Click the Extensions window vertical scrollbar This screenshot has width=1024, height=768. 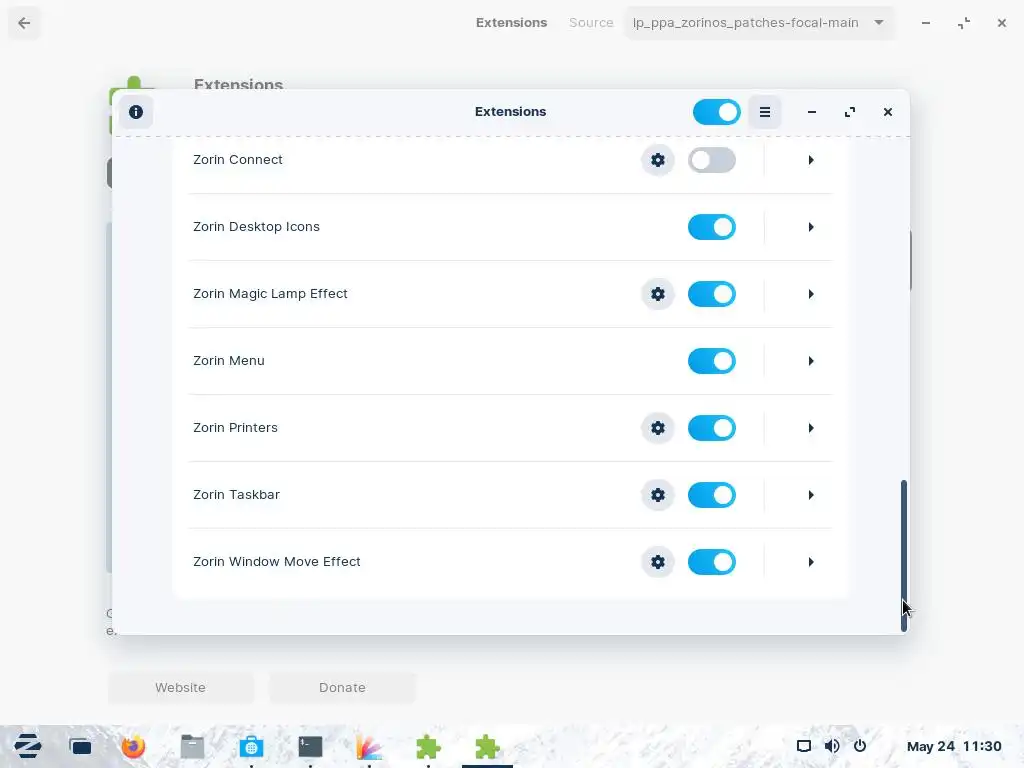904,556
